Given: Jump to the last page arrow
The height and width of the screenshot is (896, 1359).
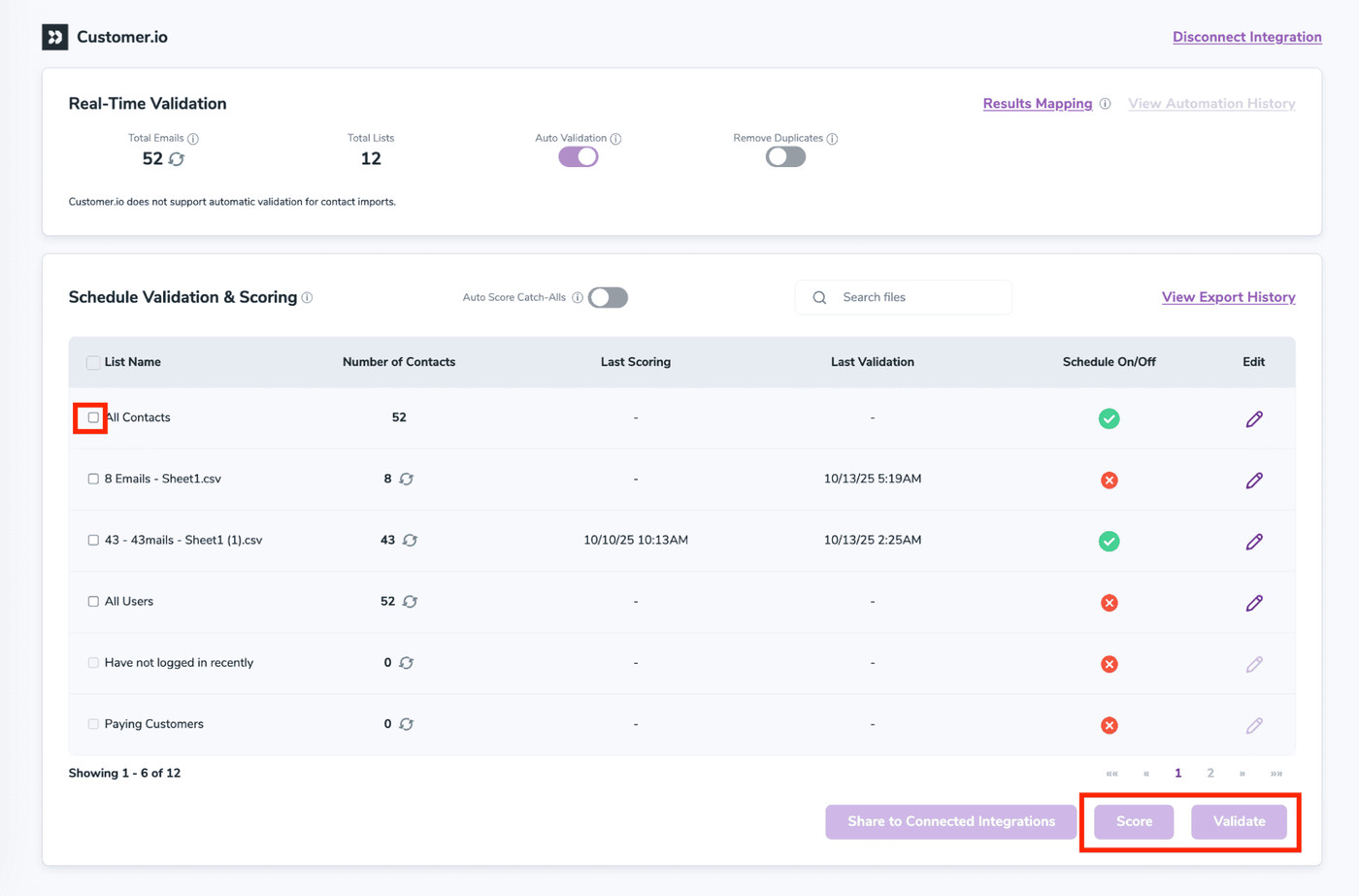Looking at the screenshot, I should 1276,774.
